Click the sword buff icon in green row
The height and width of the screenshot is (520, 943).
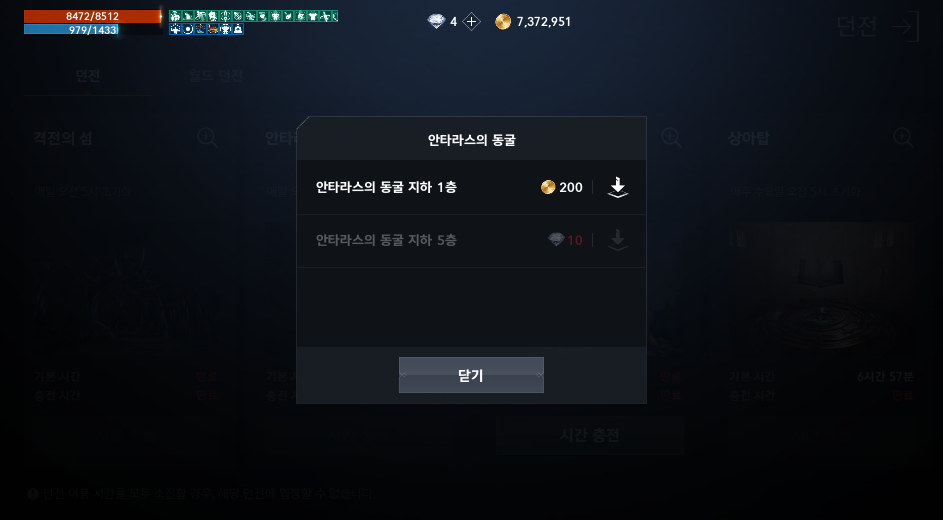[226, 16]
